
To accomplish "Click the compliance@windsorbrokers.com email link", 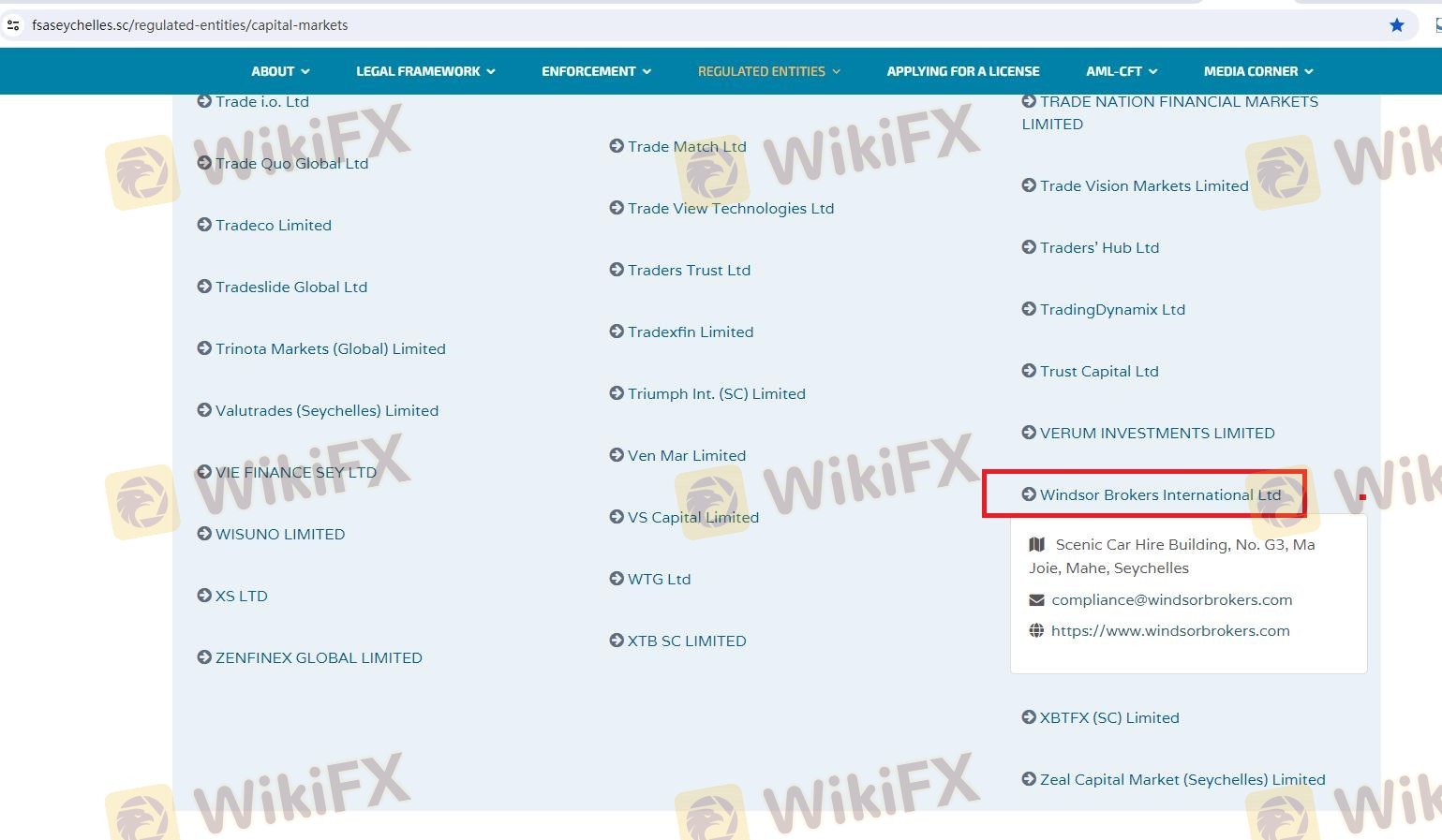I will pos(1171,600).
